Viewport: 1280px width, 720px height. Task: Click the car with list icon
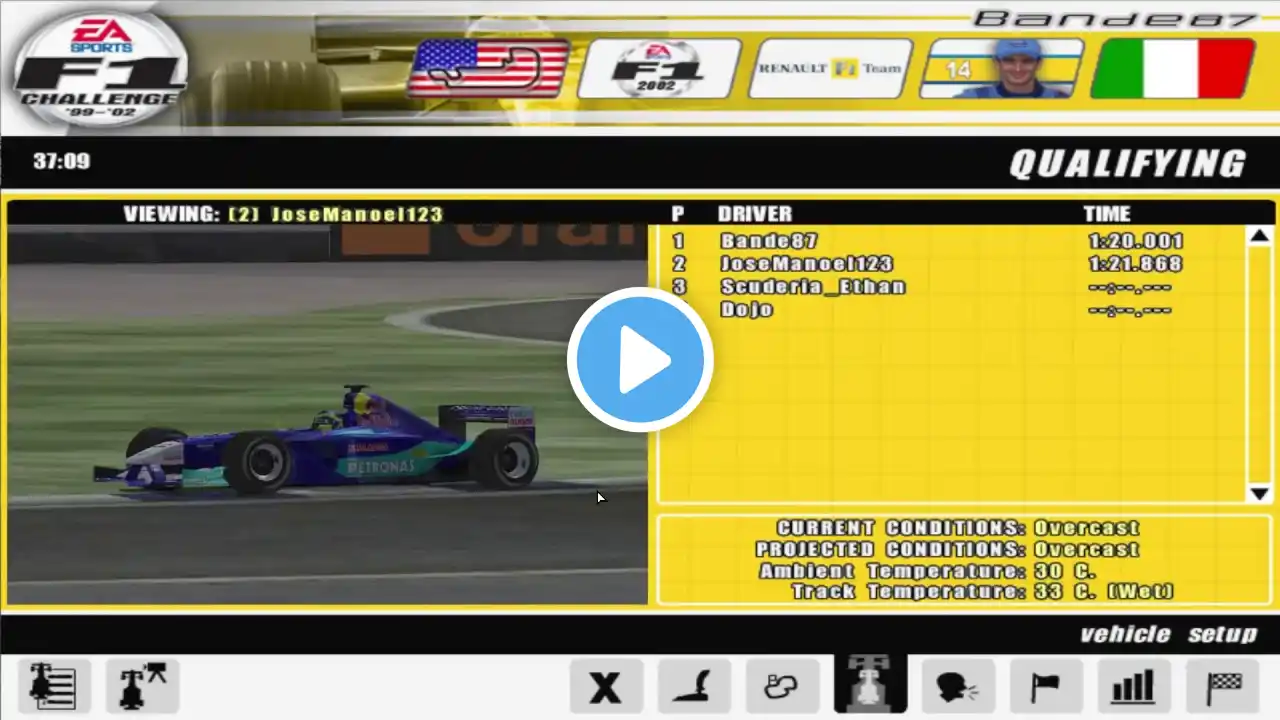point(53,686)
